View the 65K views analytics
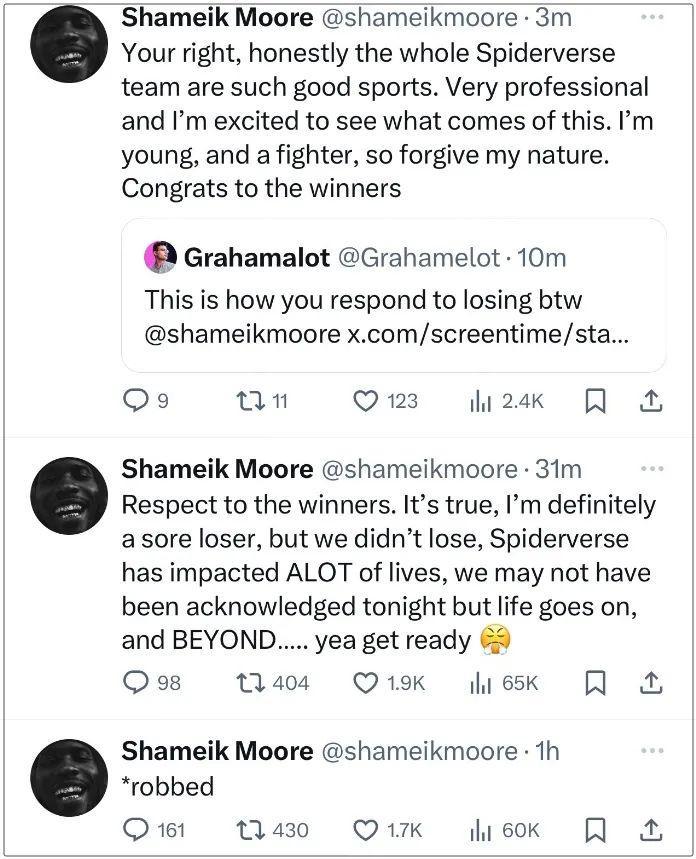Screen dimensions: 696x859 [480, 683]
